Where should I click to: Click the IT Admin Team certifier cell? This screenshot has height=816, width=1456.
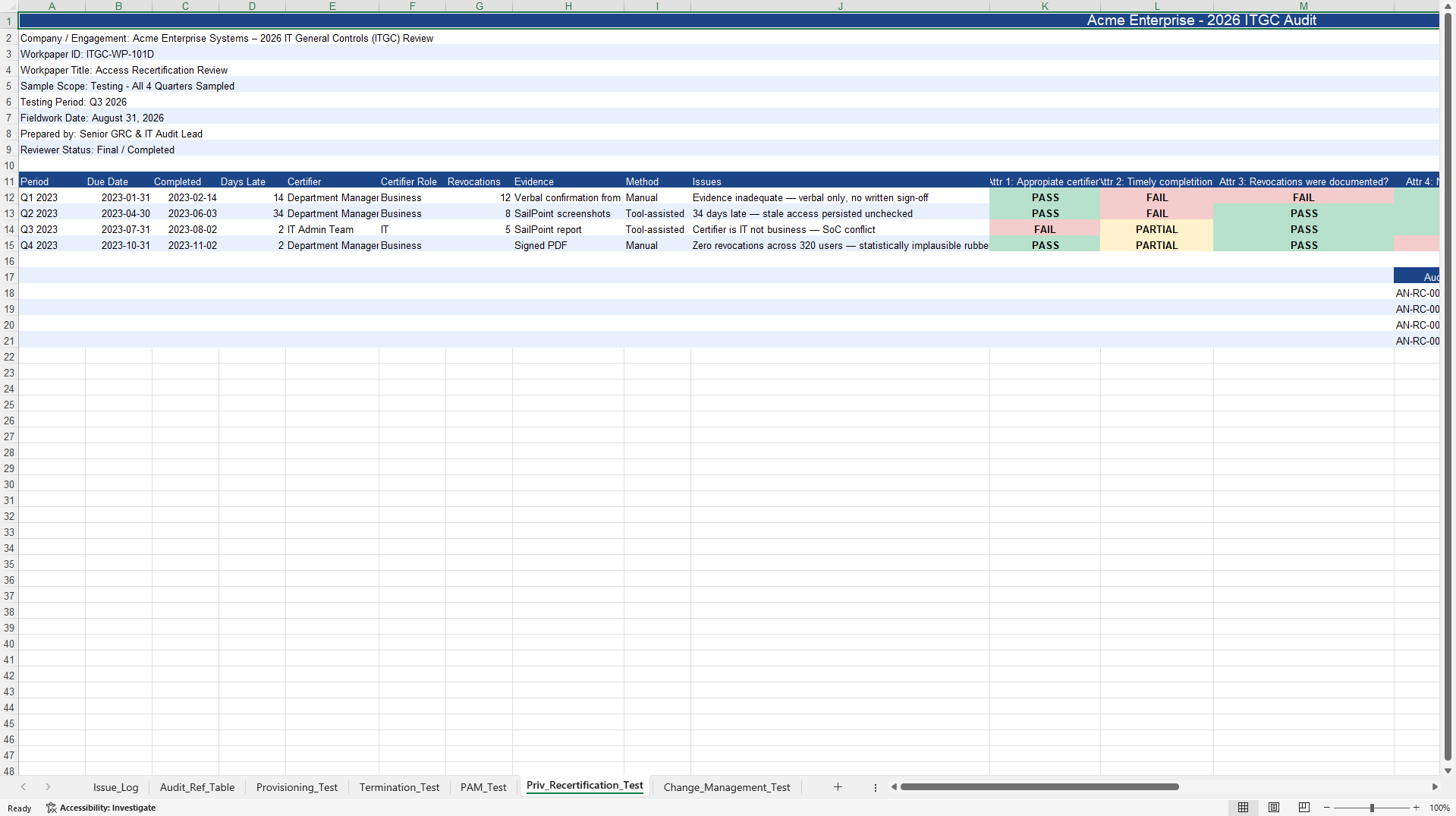(x=332, y=229)
